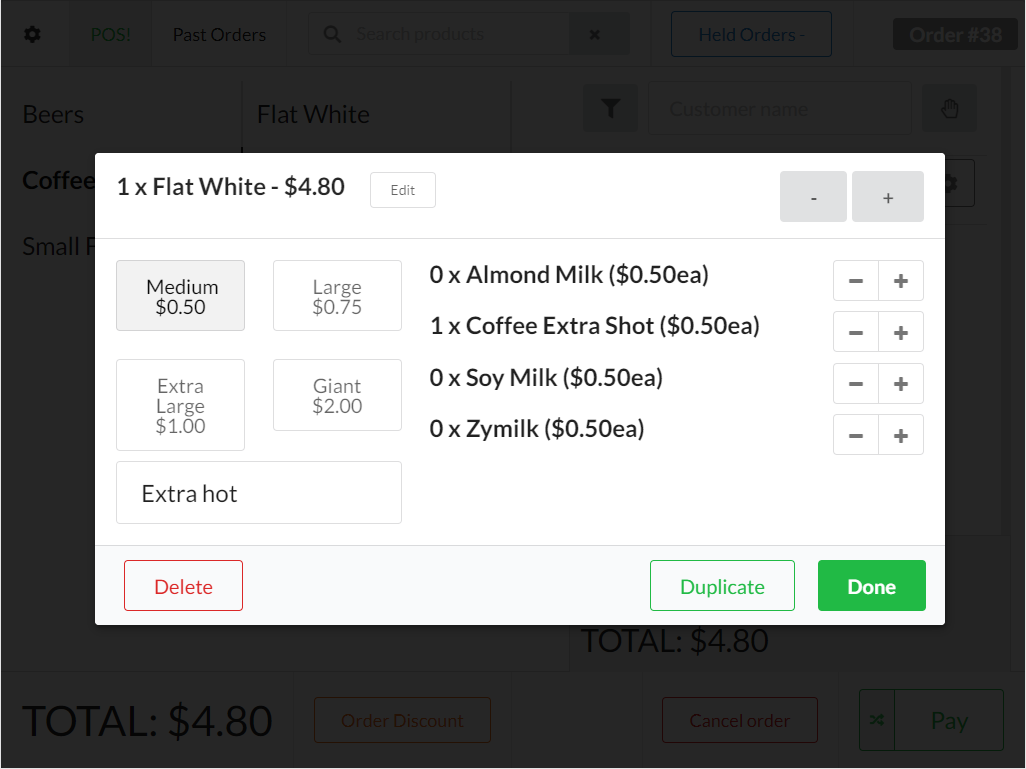Decrease Zymilk quantity with minus icon
The height and width of the screenshot is (769, 1026).
[x=856, y=435]
